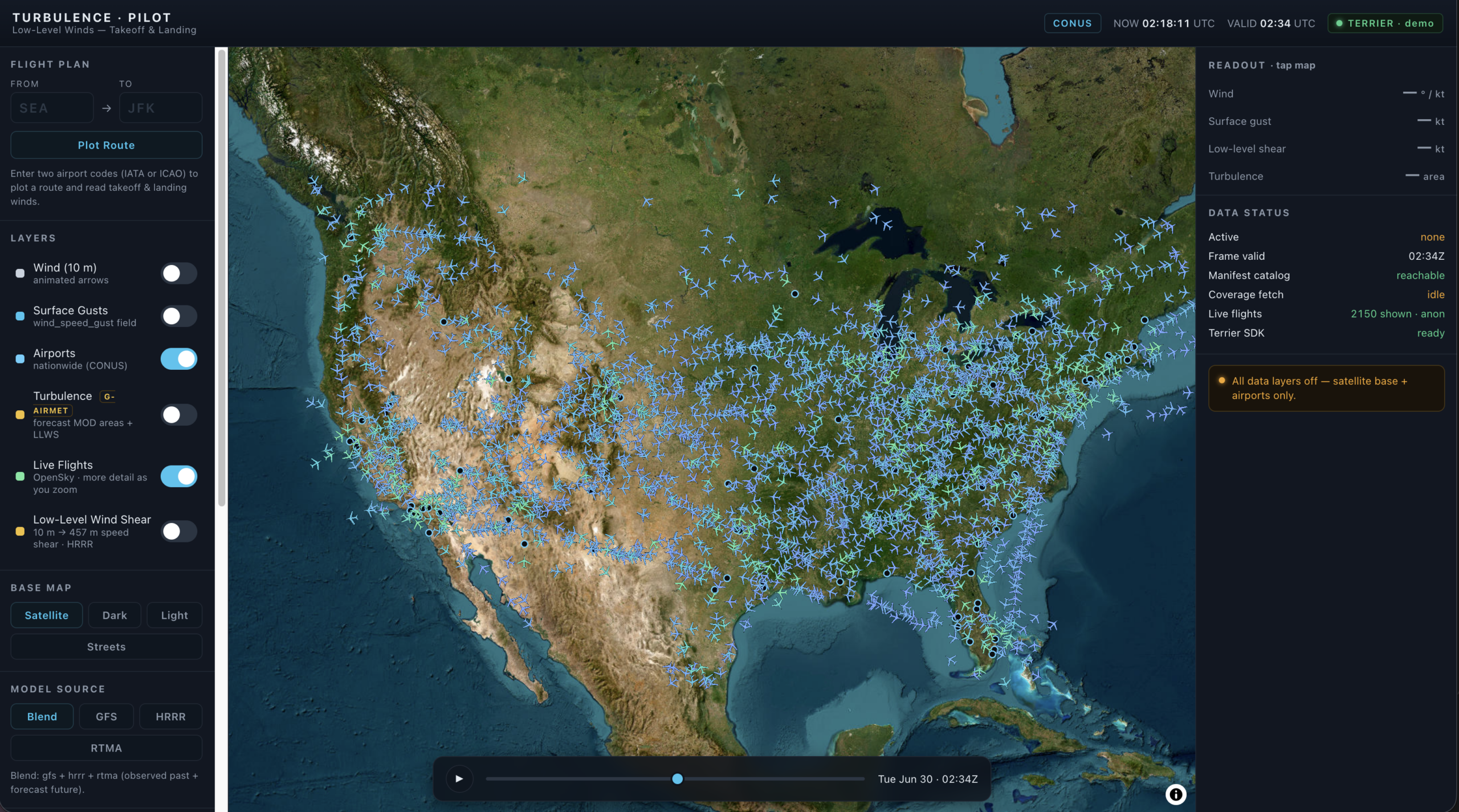Click the 'Tue Jun 30 · 02:34Z' timeline label
1459x812 pixels.
pyautogui.click(x=928, y=779)
